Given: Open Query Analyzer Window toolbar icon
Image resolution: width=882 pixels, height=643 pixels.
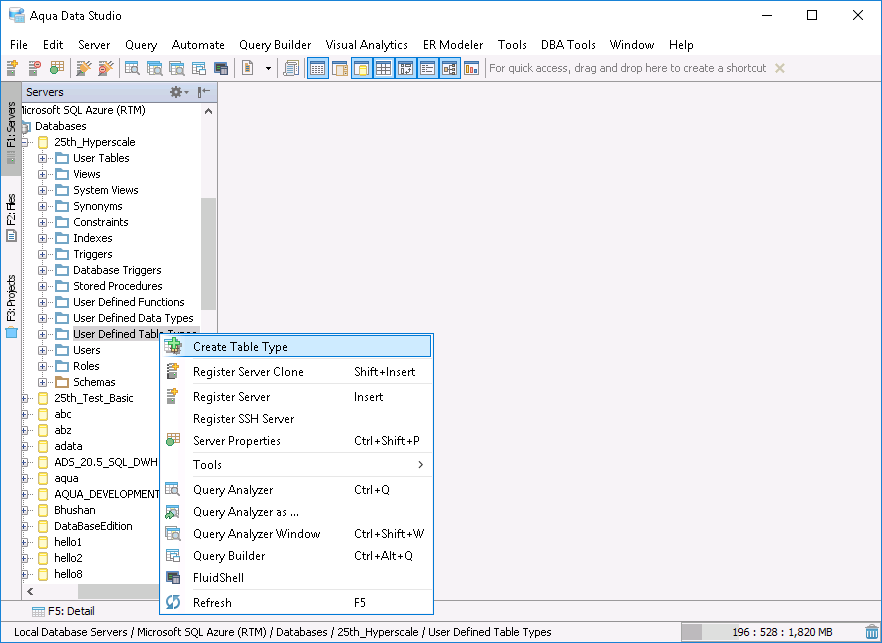Looking at the screenshot, I should [177, 68].
